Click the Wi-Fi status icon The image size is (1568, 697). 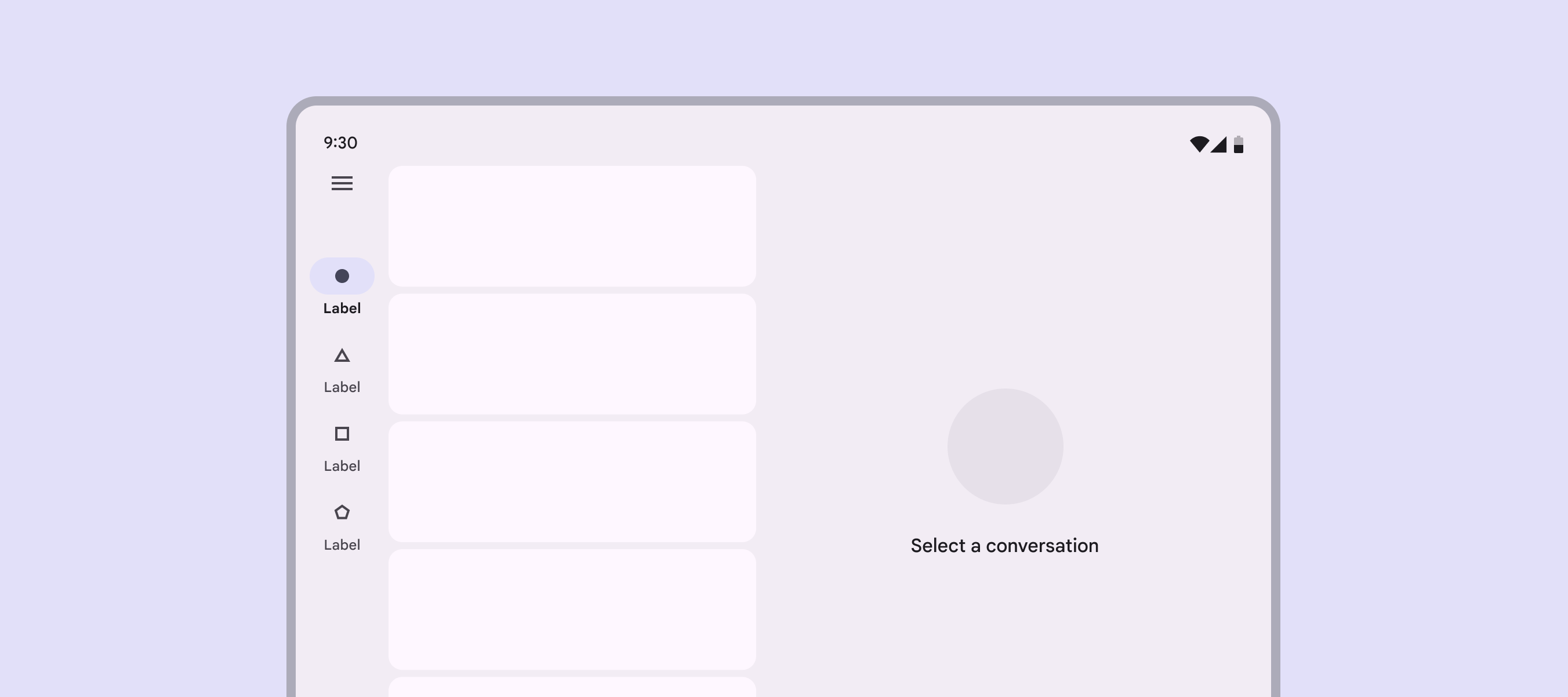(1199, 144)
